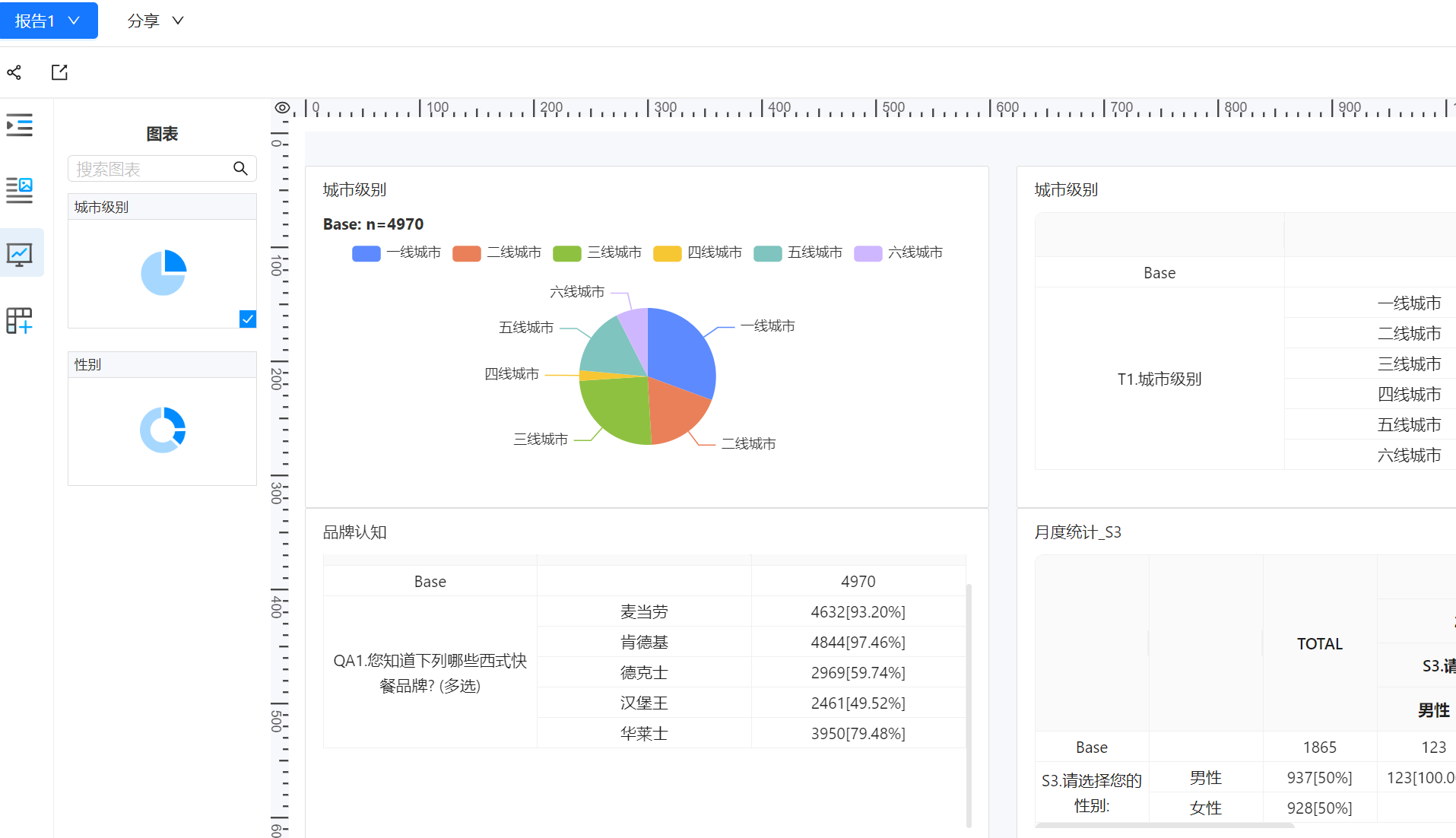This screenshot has height=838, width=1456.
Task: Click the 4844[97.46%] value cell
Action: click(x=858, y=642)
